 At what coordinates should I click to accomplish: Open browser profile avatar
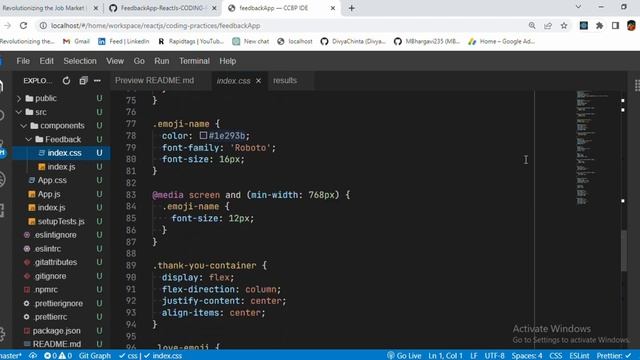click(x=631, y=26)
